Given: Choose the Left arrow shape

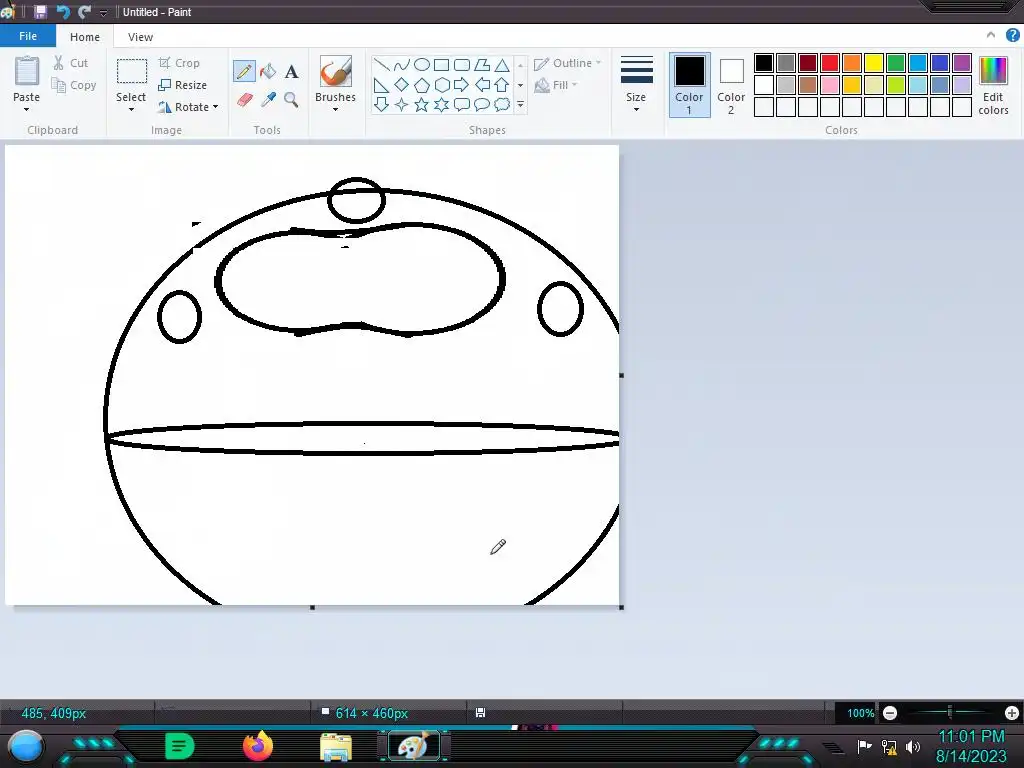Looking at the screenshot, I should [482, 85].
